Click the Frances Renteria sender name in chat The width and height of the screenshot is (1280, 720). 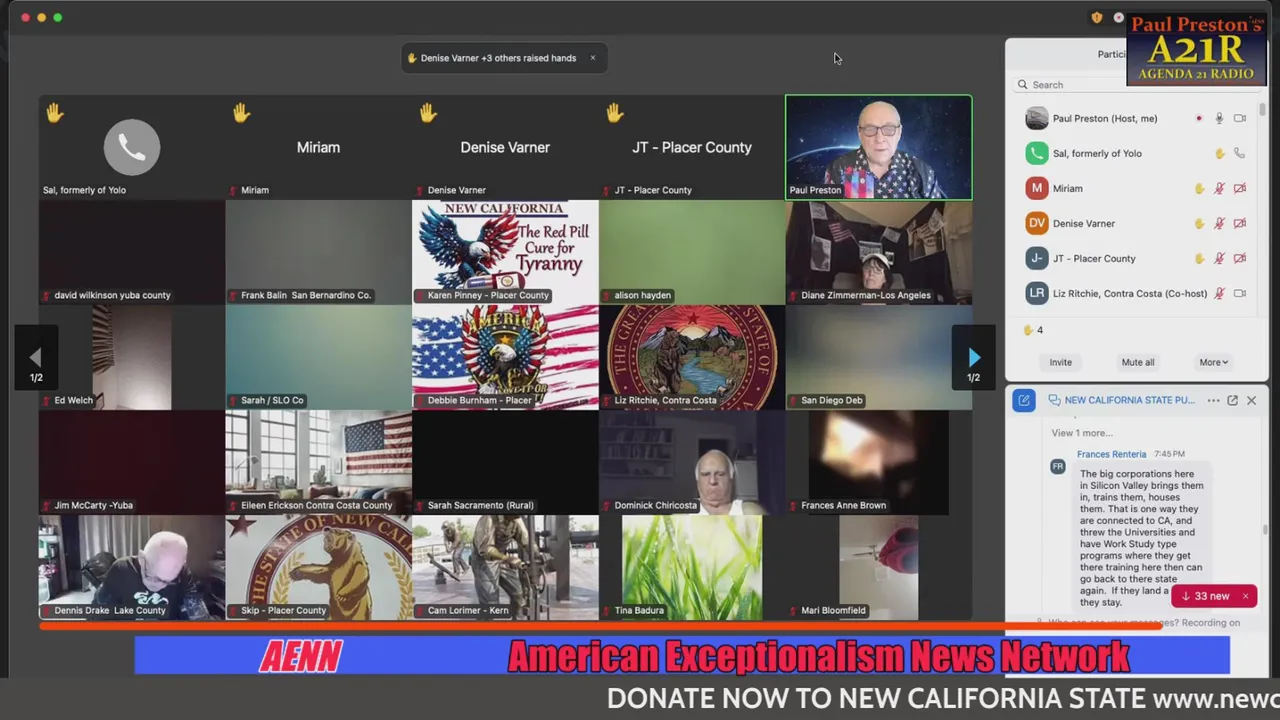(x=1111, y=454)
